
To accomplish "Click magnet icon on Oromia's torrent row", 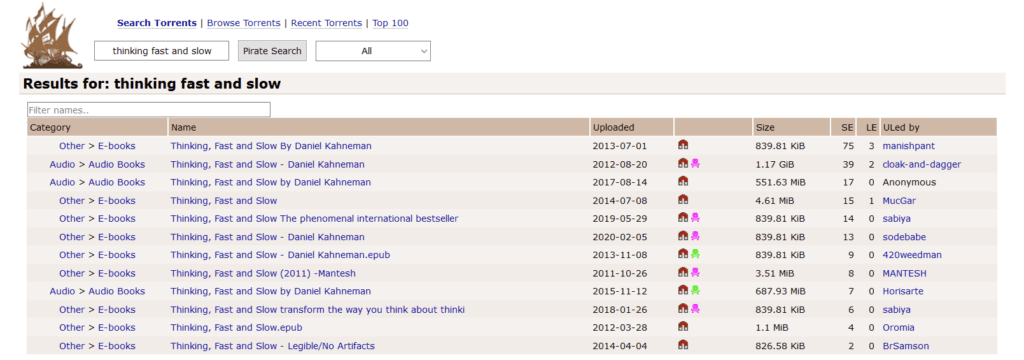I will coord(683,327).
